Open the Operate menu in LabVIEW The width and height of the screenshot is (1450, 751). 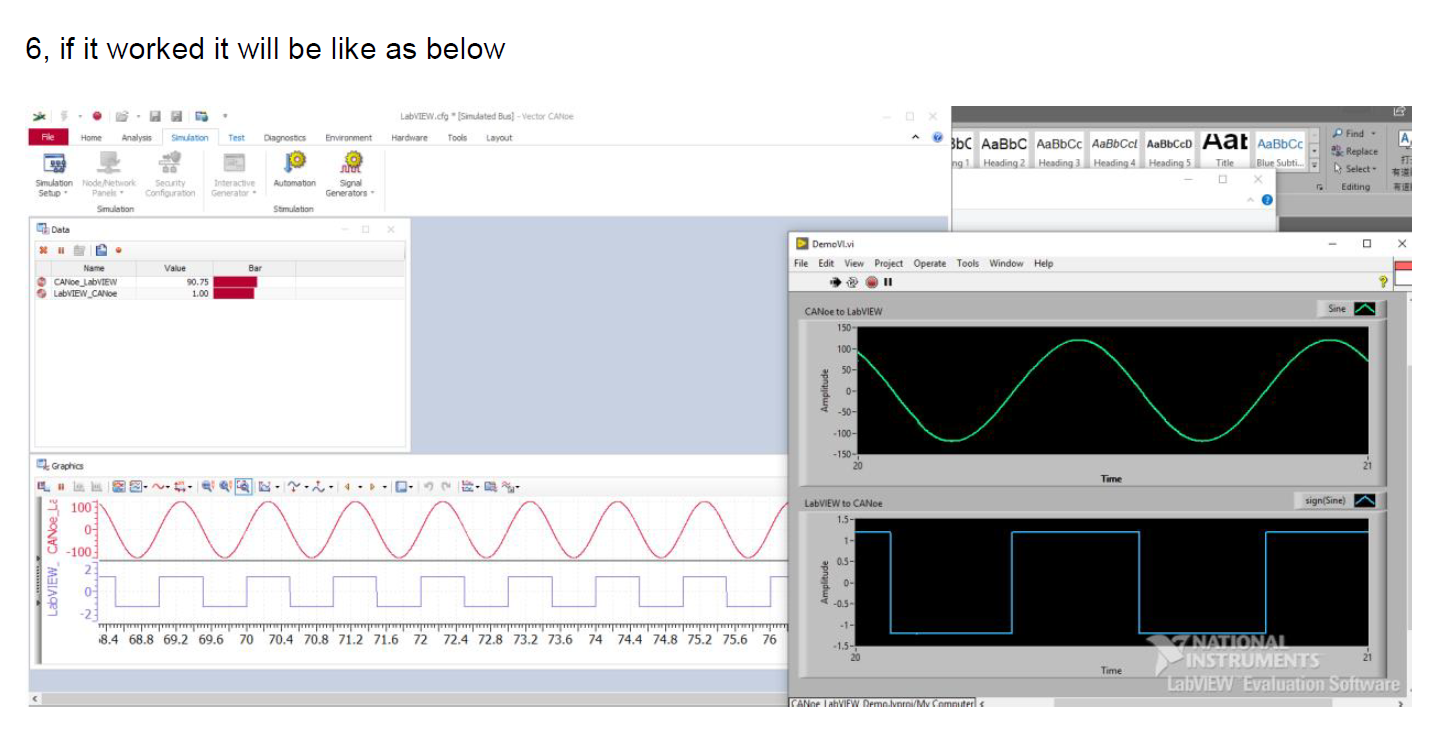929,263
